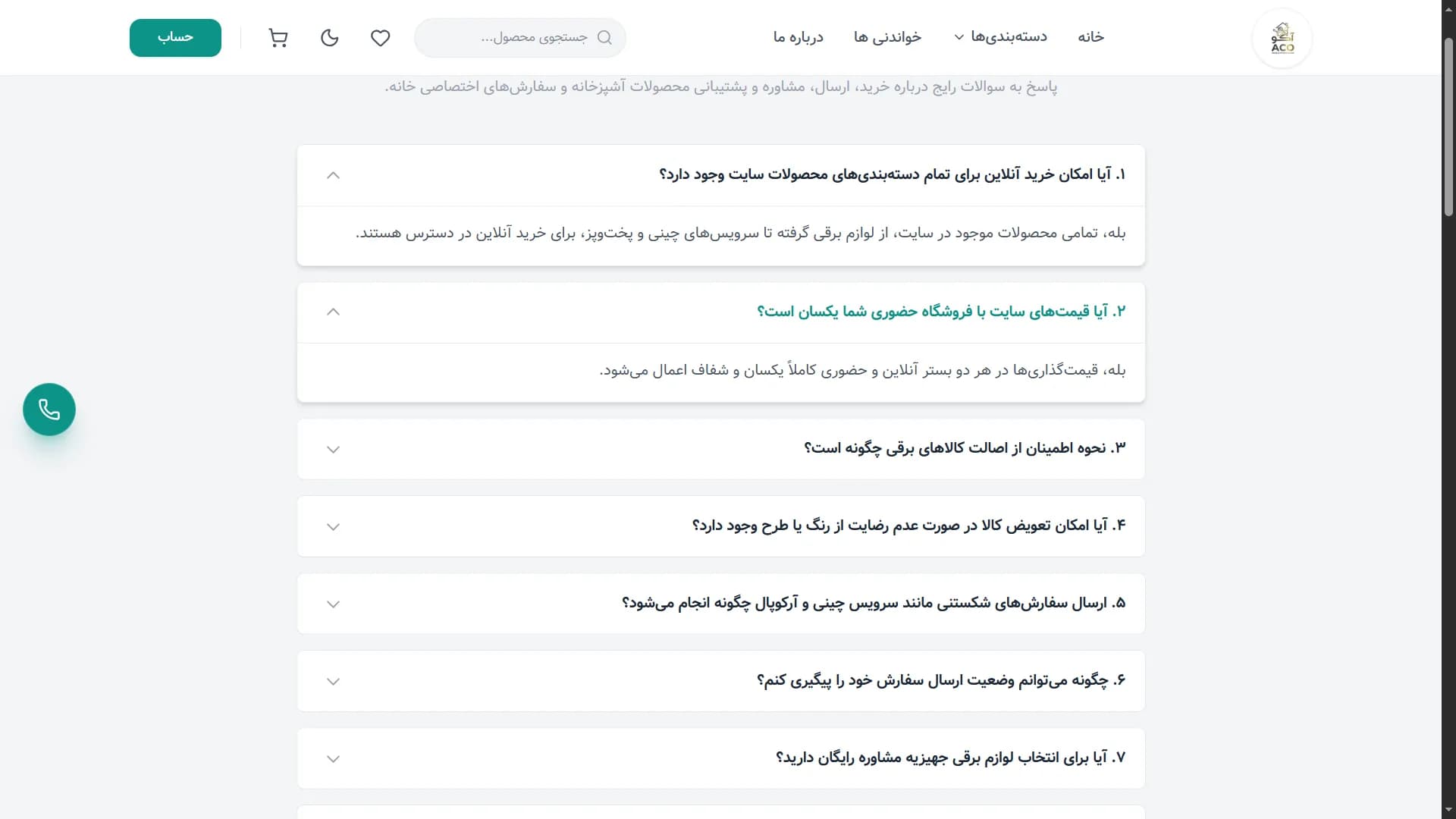This screenshot has width=1456, height=819.
Task: Expand chevron of question 6 order tracking
Action: tap(333, 682)
